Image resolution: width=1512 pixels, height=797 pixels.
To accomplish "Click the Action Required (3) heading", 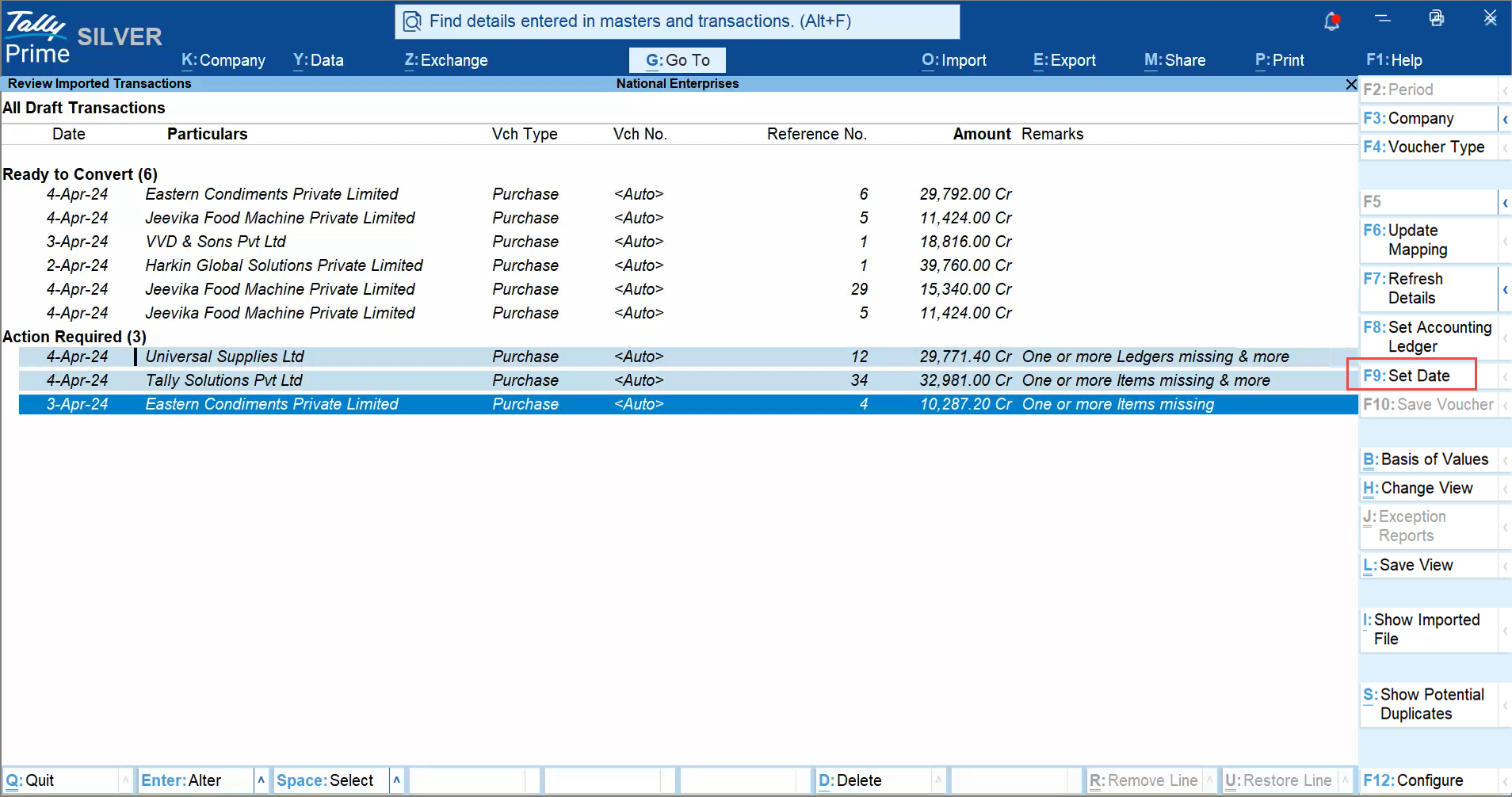I will click(74, 337).
